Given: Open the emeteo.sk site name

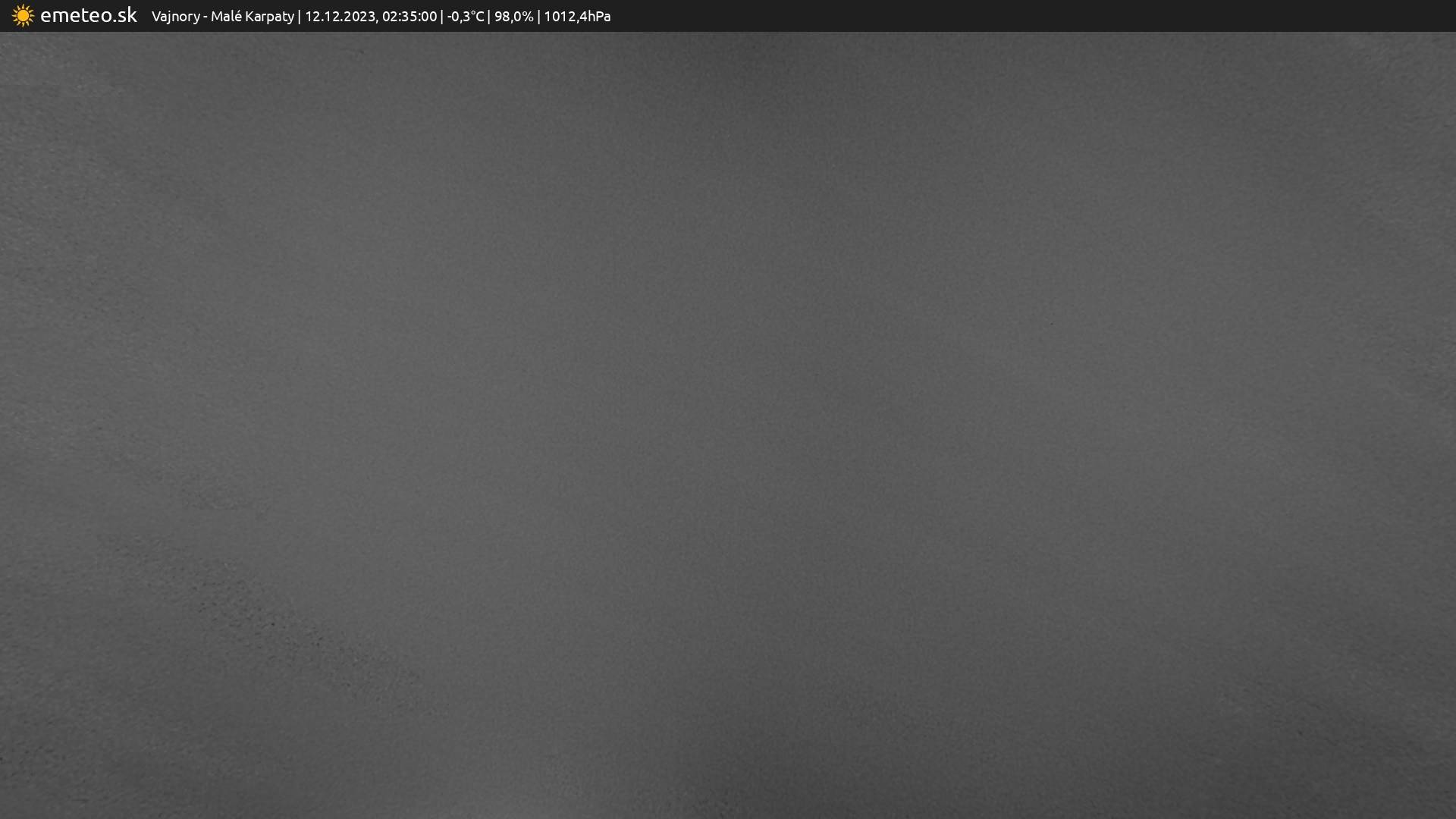Looking at the screenshot, I should click(x=88, y=16).
